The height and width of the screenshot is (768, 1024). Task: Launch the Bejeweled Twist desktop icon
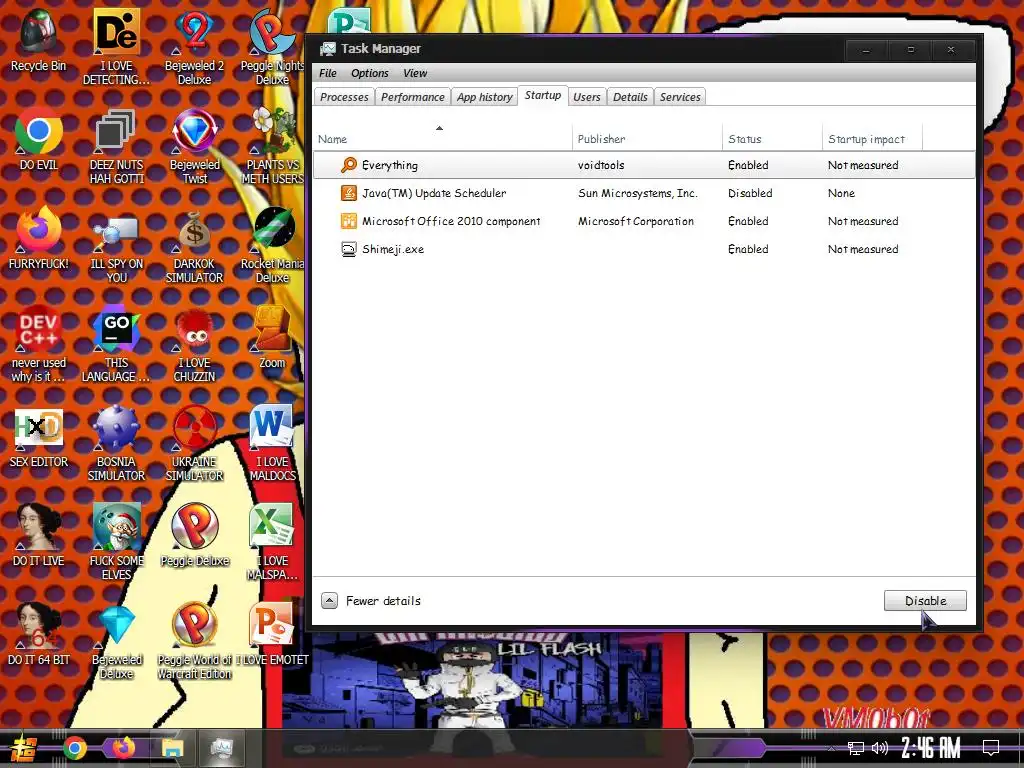(195, 146)
